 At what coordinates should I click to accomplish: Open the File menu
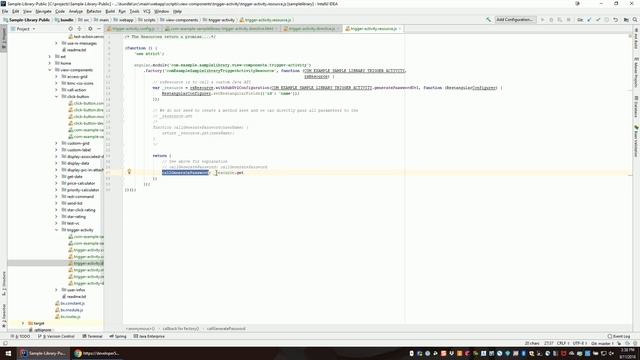tap(5, 11)
